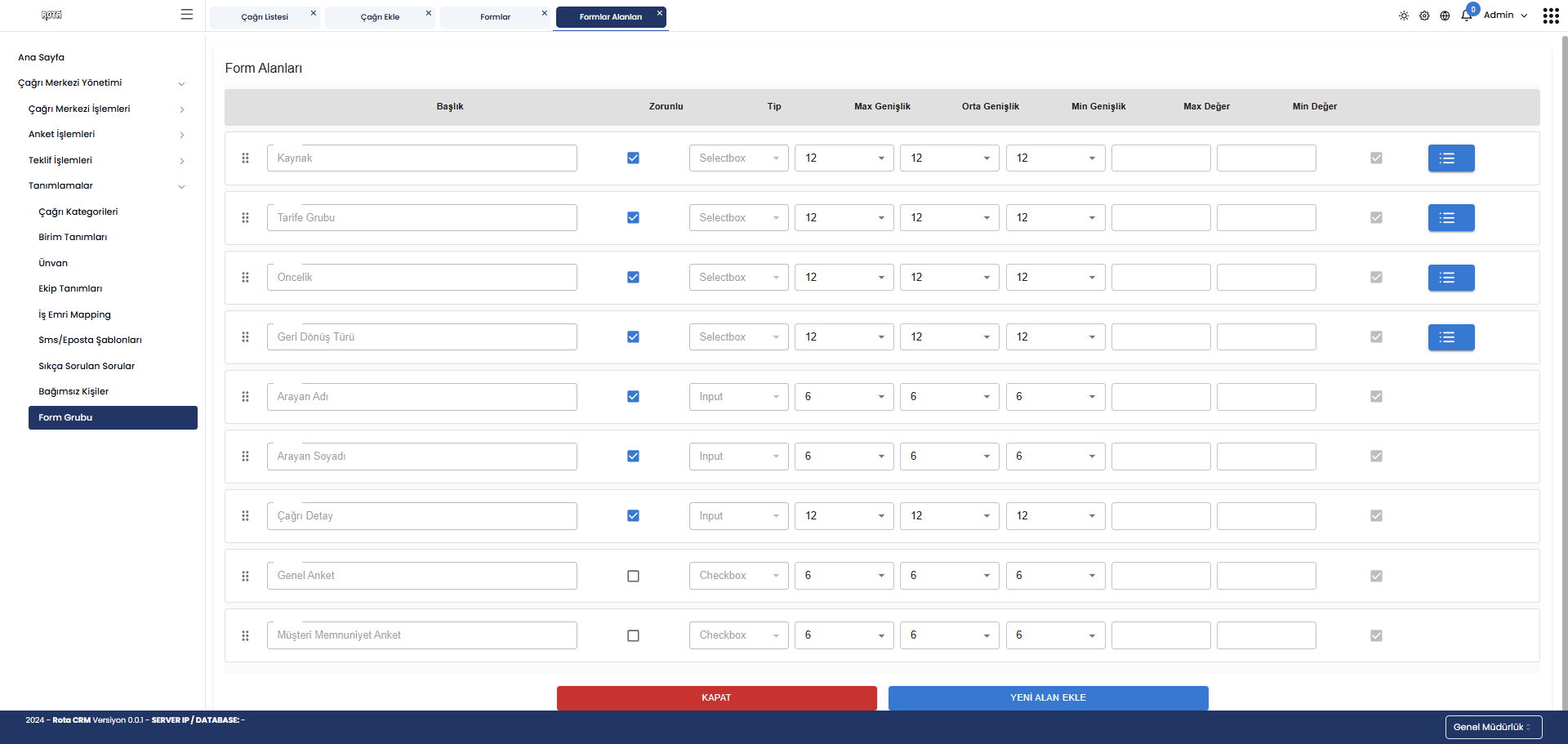The width and height of the screenshot is (1568, 744).
Task: Close the Çağrı Listesi tab
Action: [314, 13]
